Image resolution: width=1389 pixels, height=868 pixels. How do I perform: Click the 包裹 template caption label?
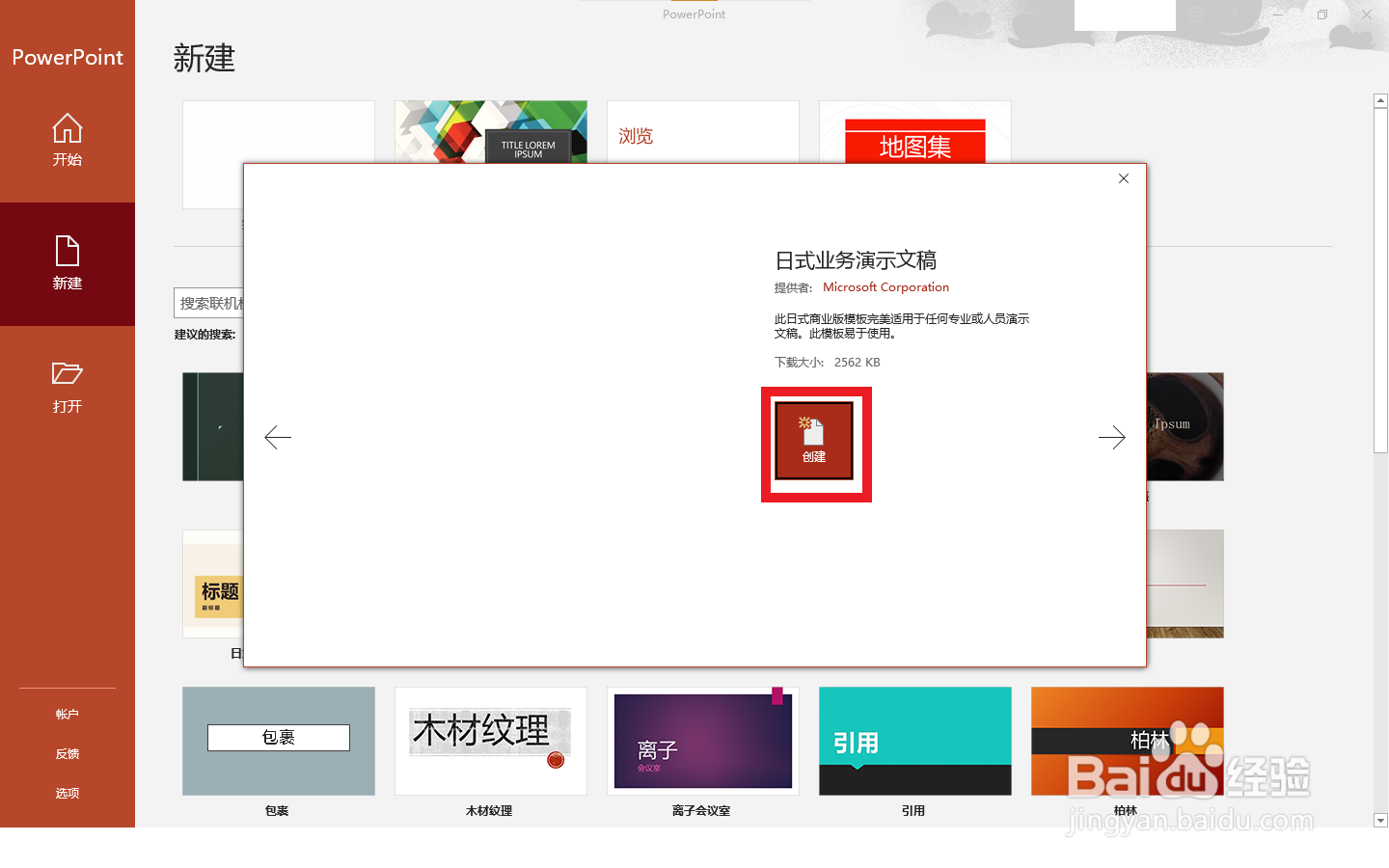[x=277, y=811]
